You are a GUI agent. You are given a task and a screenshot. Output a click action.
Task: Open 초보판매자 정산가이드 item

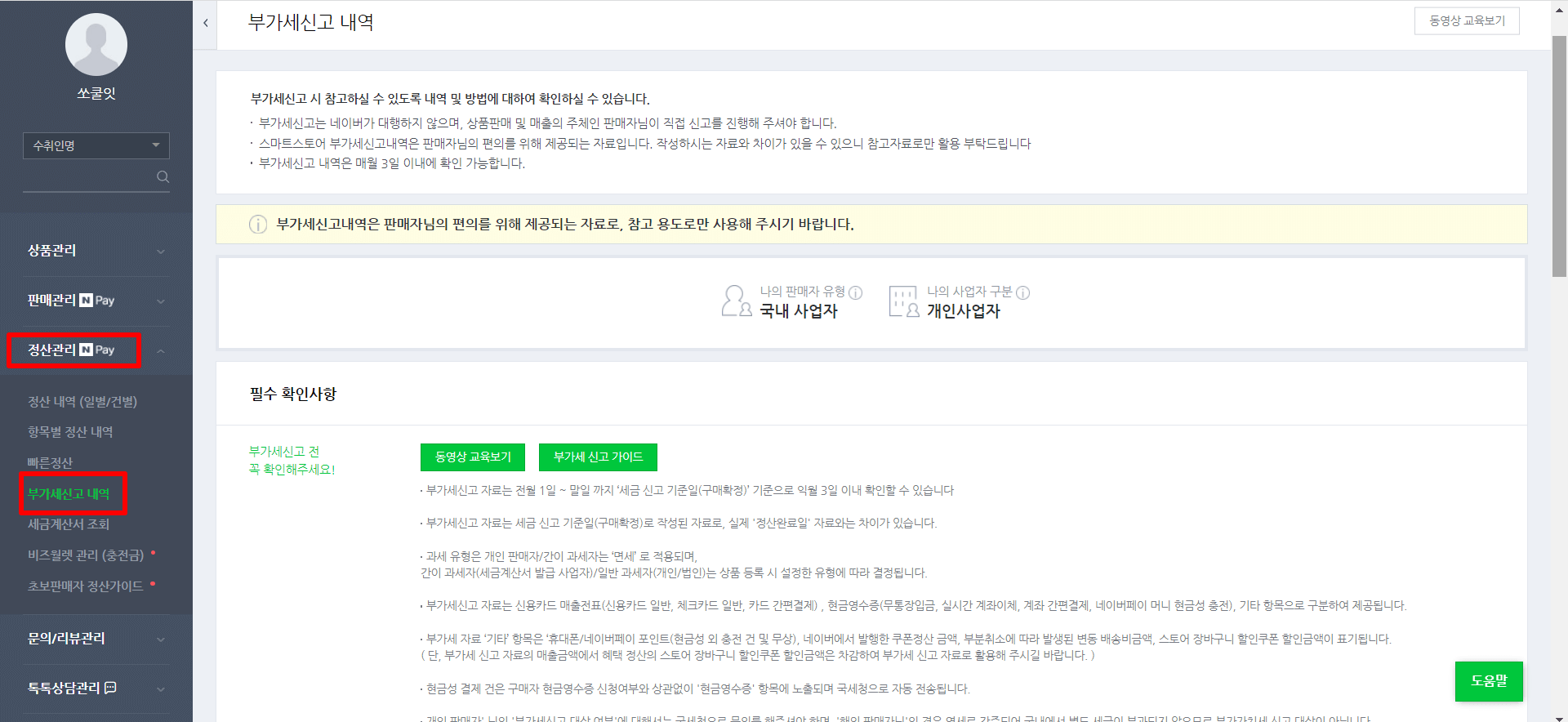pos(86,586)
